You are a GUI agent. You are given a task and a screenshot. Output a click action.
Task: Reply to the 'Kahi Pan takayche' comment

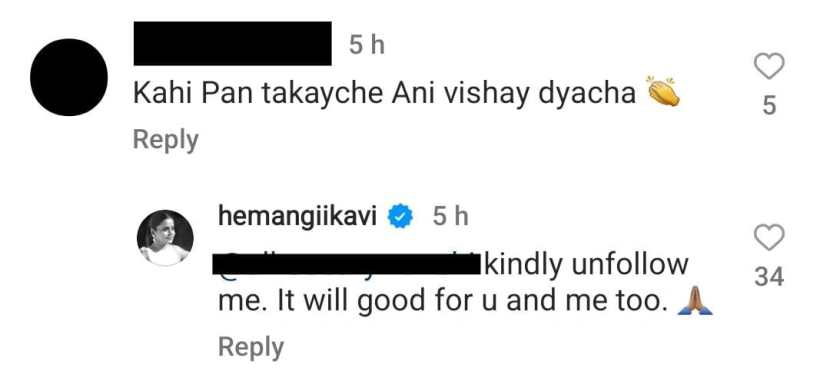click(x=166, y=140)
